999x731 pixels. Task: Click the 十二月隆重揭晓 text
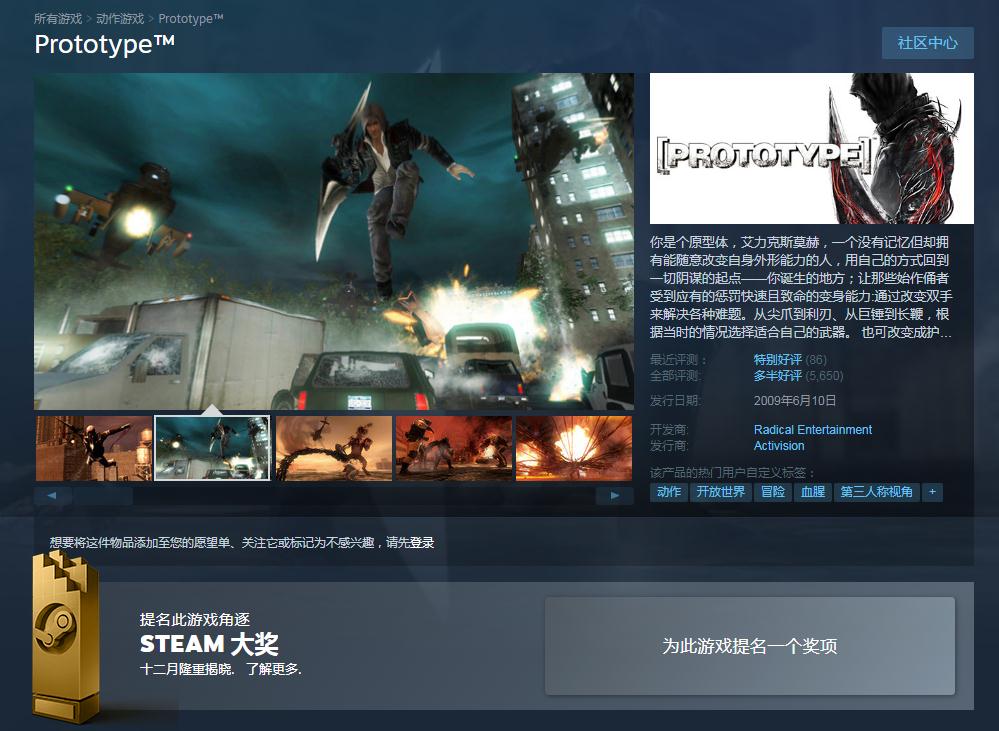click(x=187, y=669)
